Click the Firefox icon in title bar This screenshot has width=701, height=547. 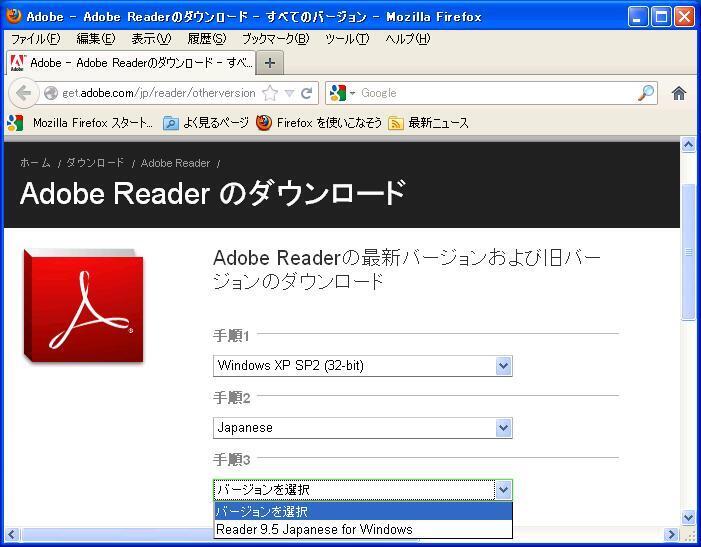tap(14, 16)
